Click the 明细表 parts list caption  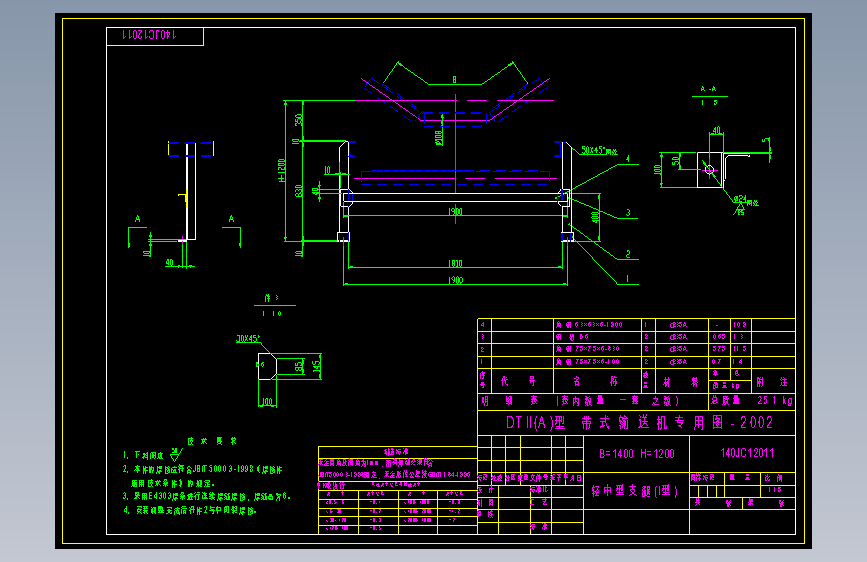pyautogui.click(x=511, y=400)
